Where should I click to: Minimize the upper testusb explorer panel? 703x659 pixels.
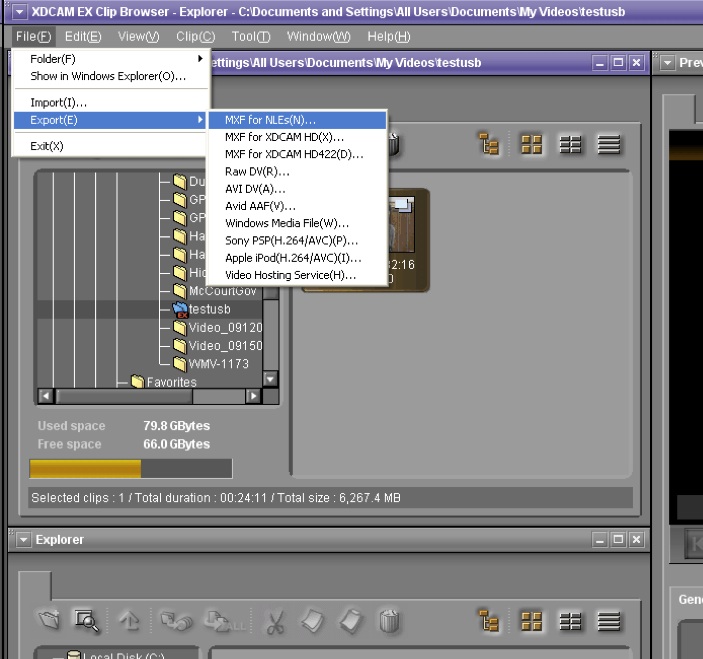[599, 63]
